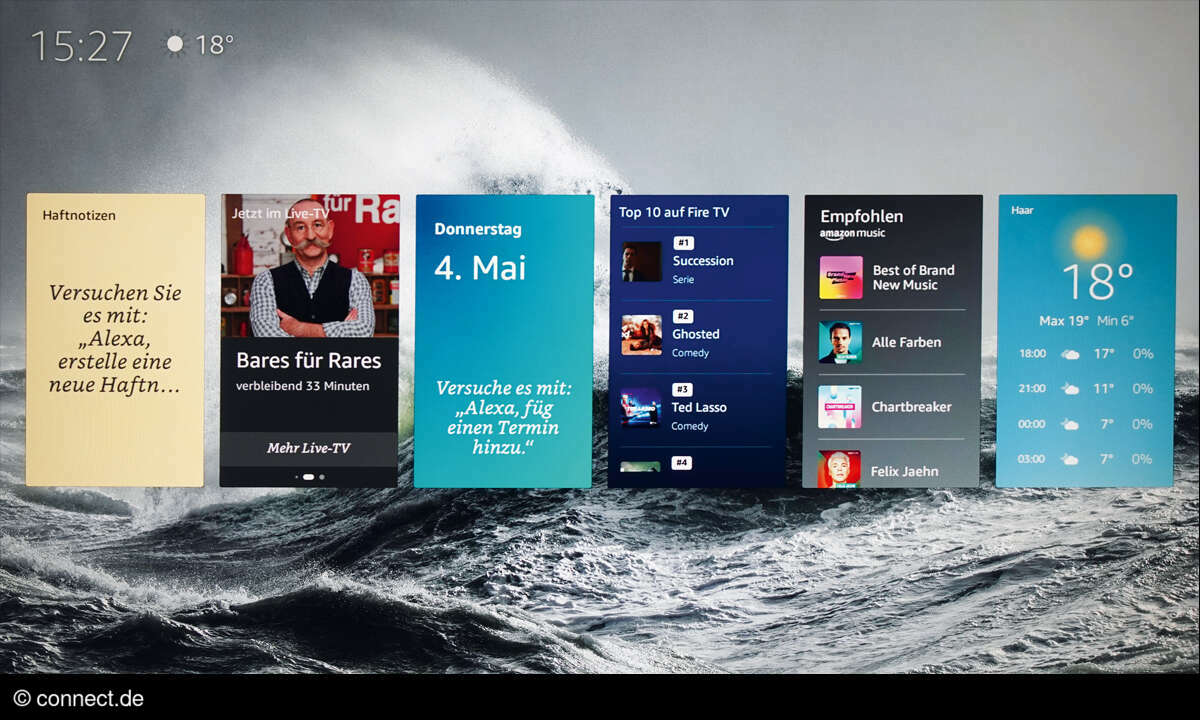Open the Donnerstag 4. Mai calendar widget
This screenshot has height=720, width=1200.
[504, 341]
